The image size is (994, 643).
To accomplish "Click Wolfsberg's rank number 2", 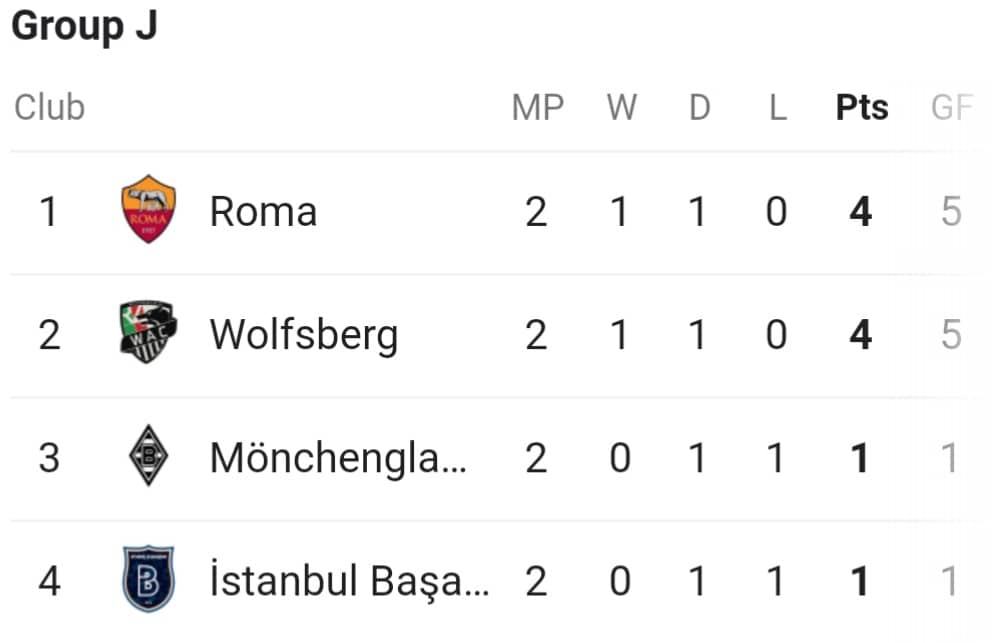I will 49,335.
